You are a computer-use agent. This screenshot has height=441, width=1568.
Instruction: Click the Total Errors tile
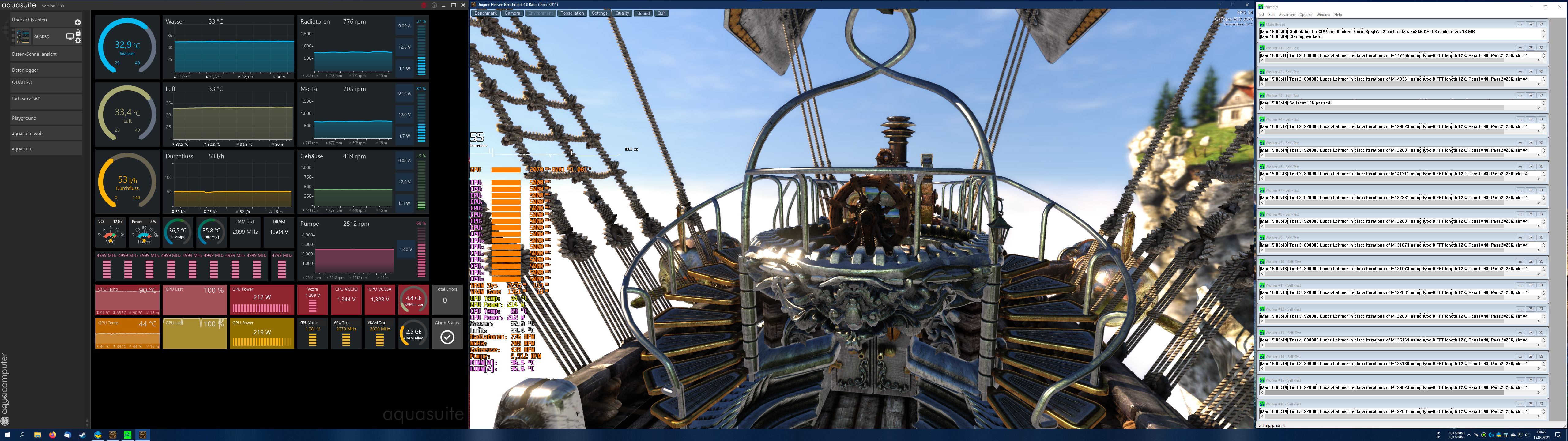(x=447, y=299)
